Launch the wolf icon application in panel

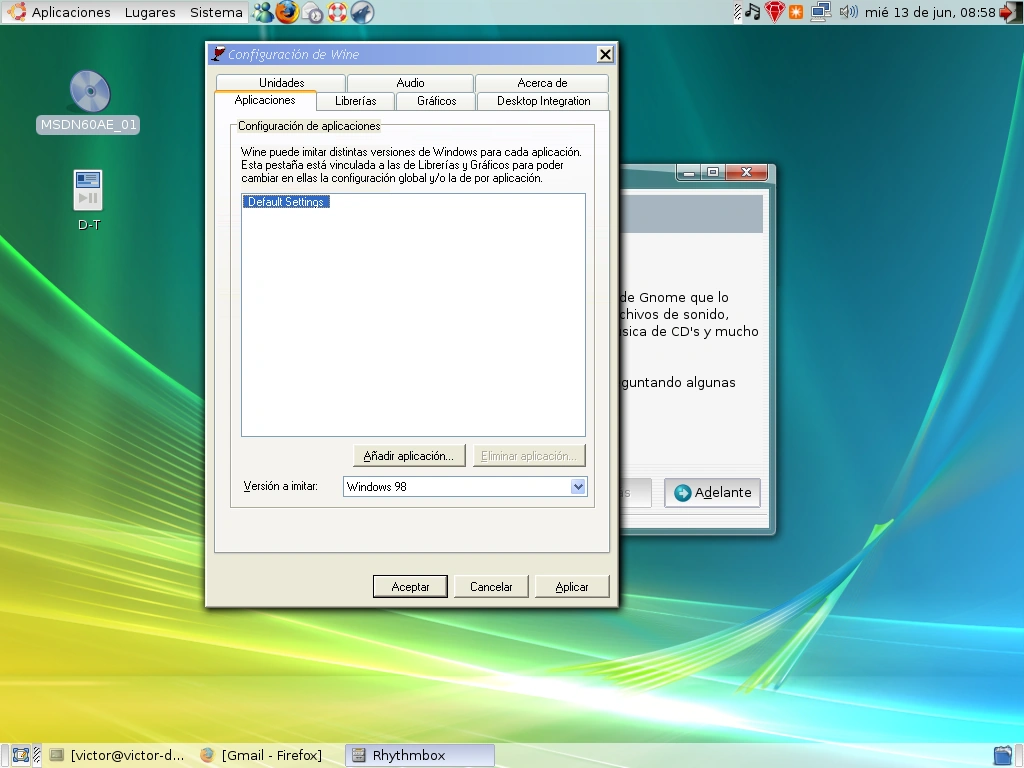(362, 12)
